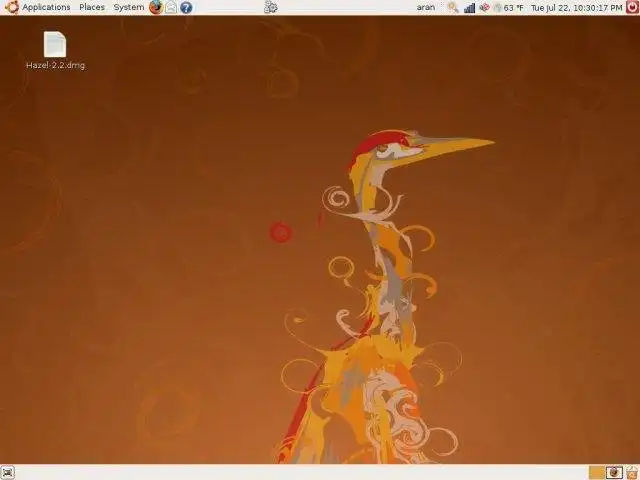Click the user name 'aran'
The height and width of the screenshot is (480, 640).
tap(426, 7)
